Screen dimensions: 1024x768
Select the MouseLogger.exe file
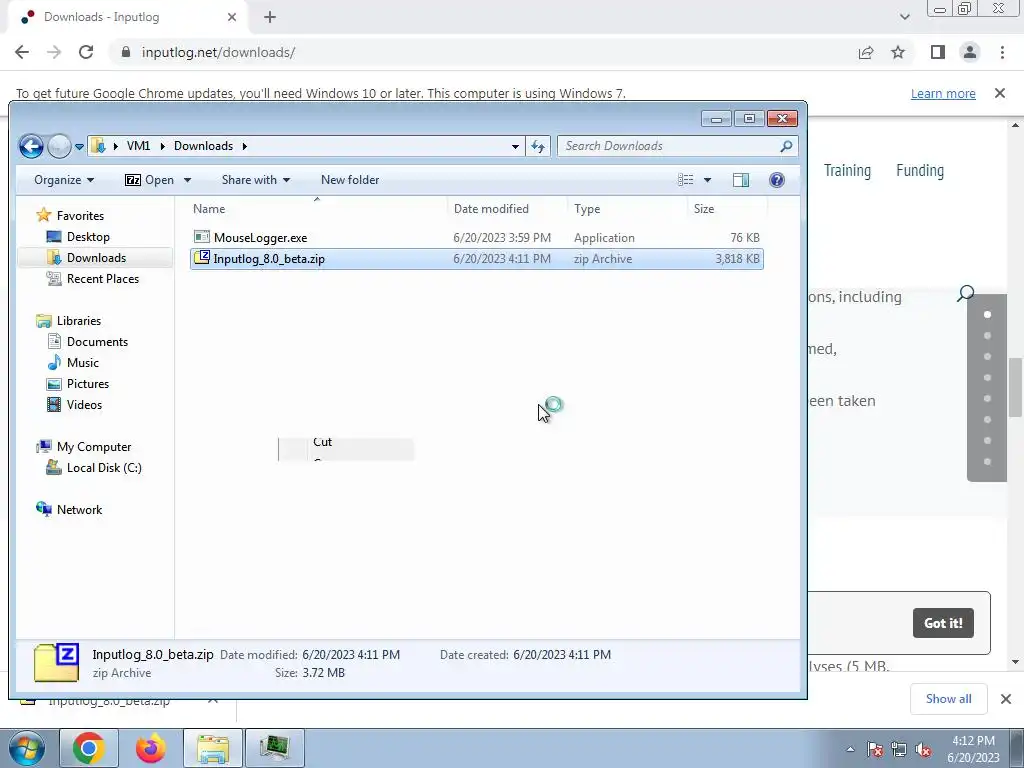click(477, 238)
